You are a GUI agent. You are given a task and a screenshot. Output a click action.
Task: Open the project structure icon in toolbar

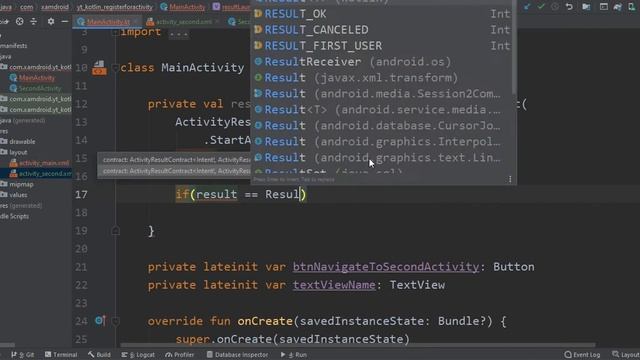point(586,7)
